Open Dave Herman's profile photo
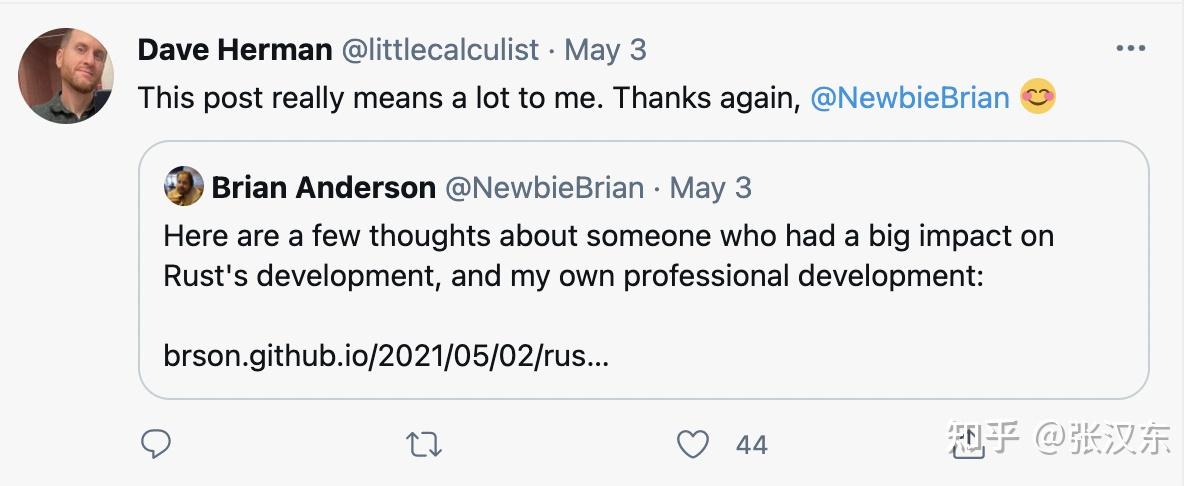Viewport: 1202px width, 486px height. (66, 76)
